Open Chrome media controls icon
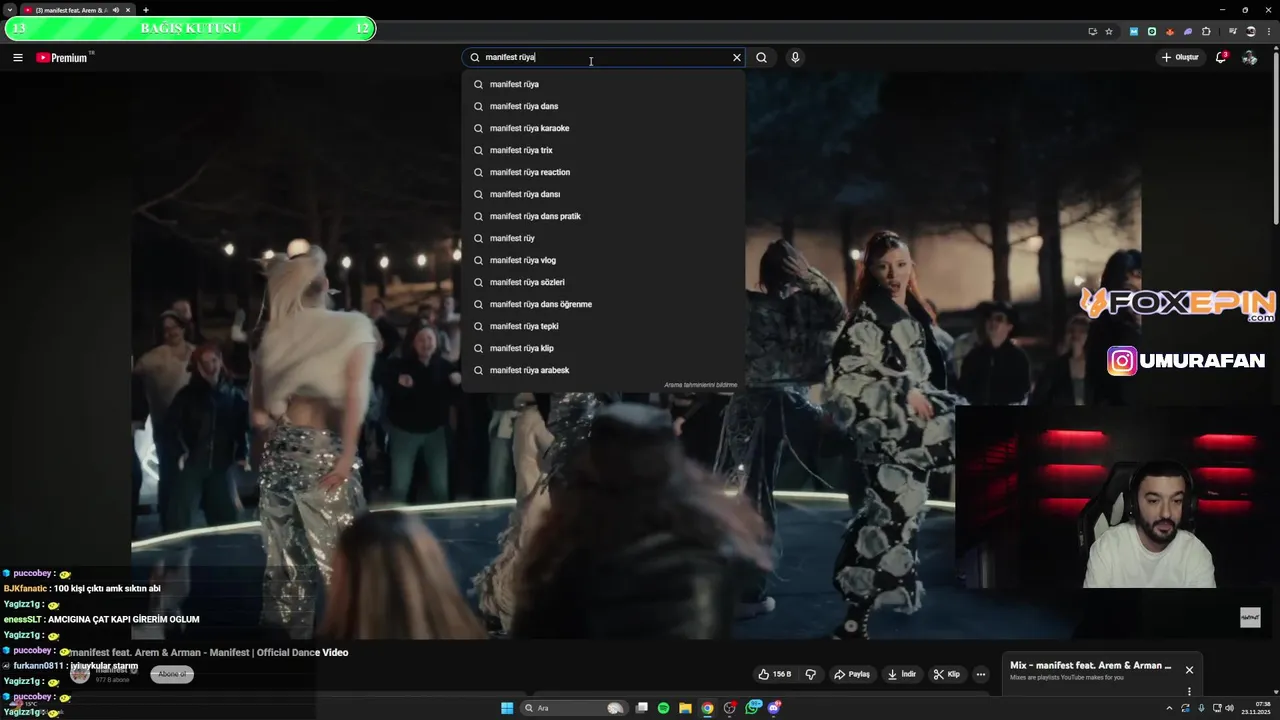 click(x=1233, y=31)
